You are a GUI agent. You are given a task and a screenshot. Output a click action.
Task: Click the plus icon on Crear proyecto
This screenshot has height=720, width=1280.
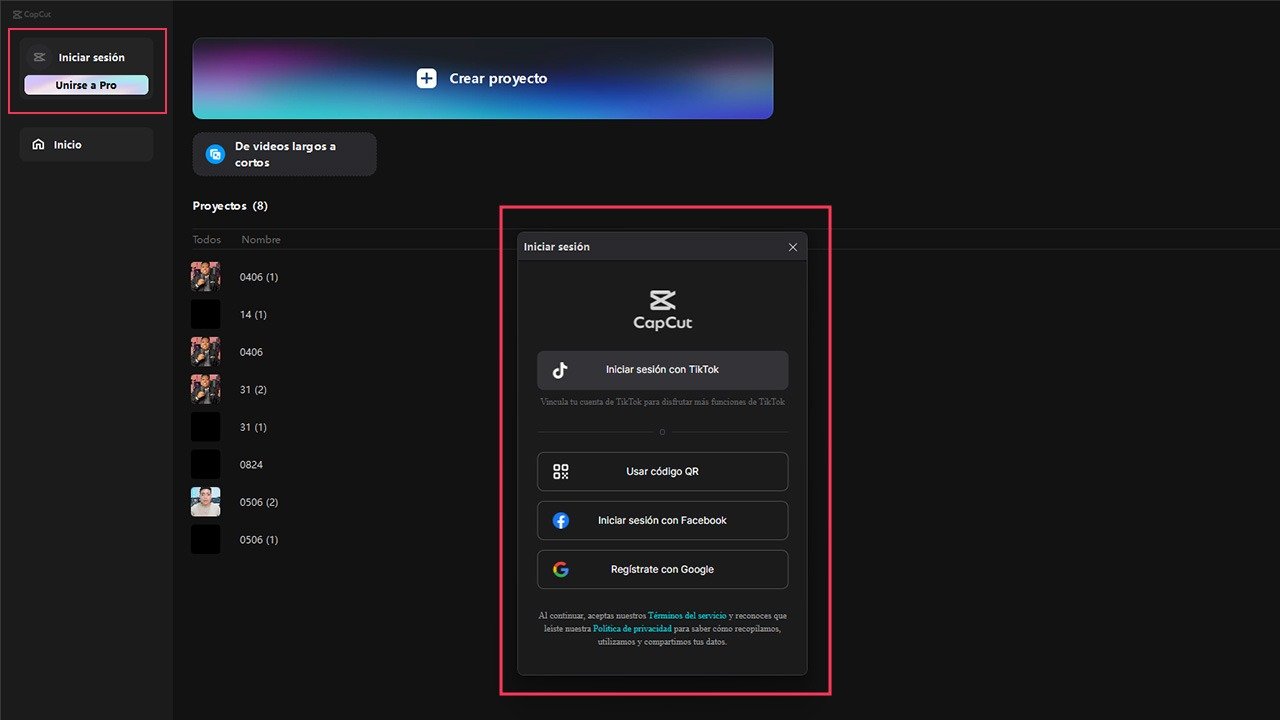pyautogui.click(x=427, y=78)
